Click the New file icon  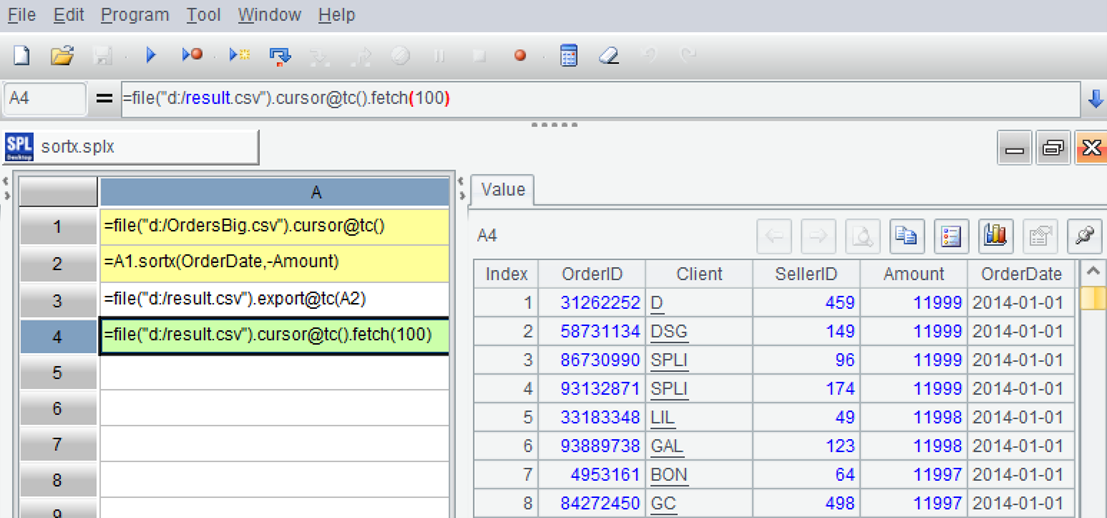pos(21,56)
